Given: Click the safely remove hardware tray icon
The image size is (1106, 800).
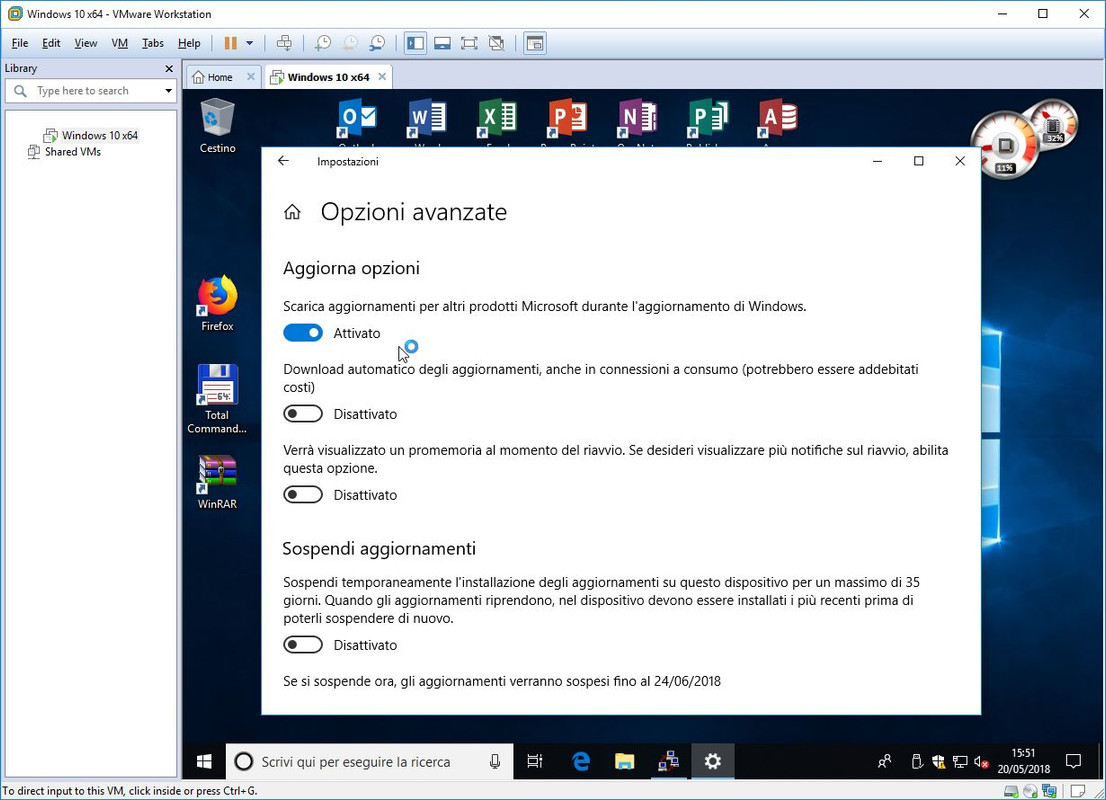Looking at the screenshot, I should [917, 761].
